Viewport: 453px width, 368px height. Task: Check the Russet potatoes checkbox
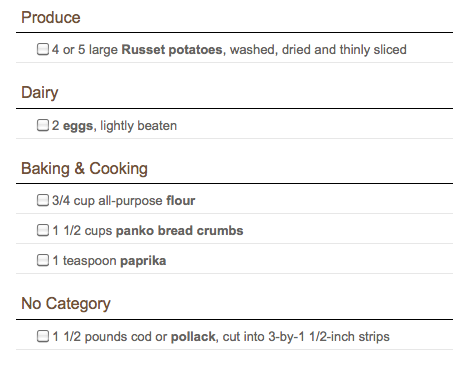point(43,49)
